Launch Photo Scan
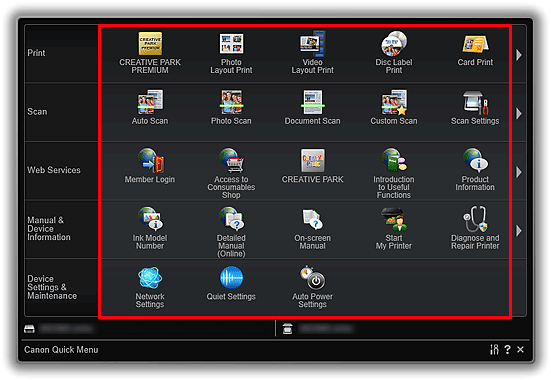Viewport: 551px width, 380px height. point(231,107)
